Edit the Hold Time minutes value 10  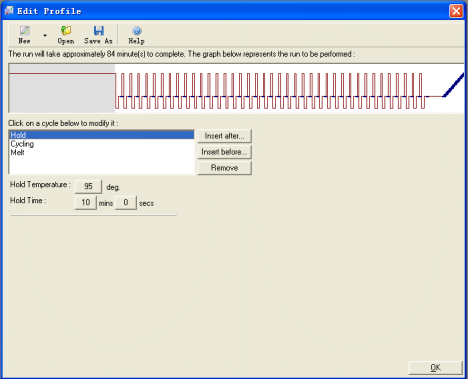pos(86,202)
